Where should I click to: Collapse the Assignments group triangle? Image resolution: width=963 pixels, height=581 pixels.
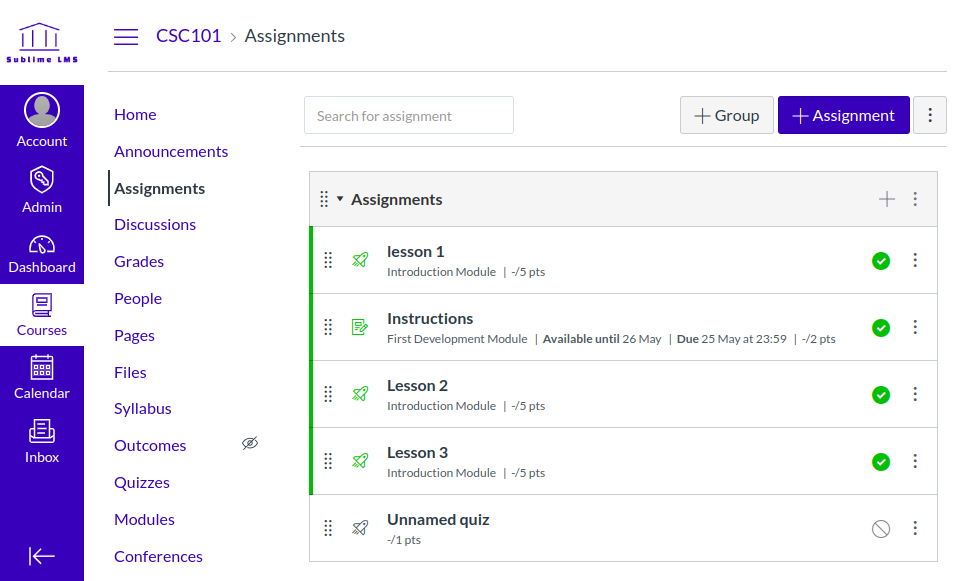tap(340, 199)
